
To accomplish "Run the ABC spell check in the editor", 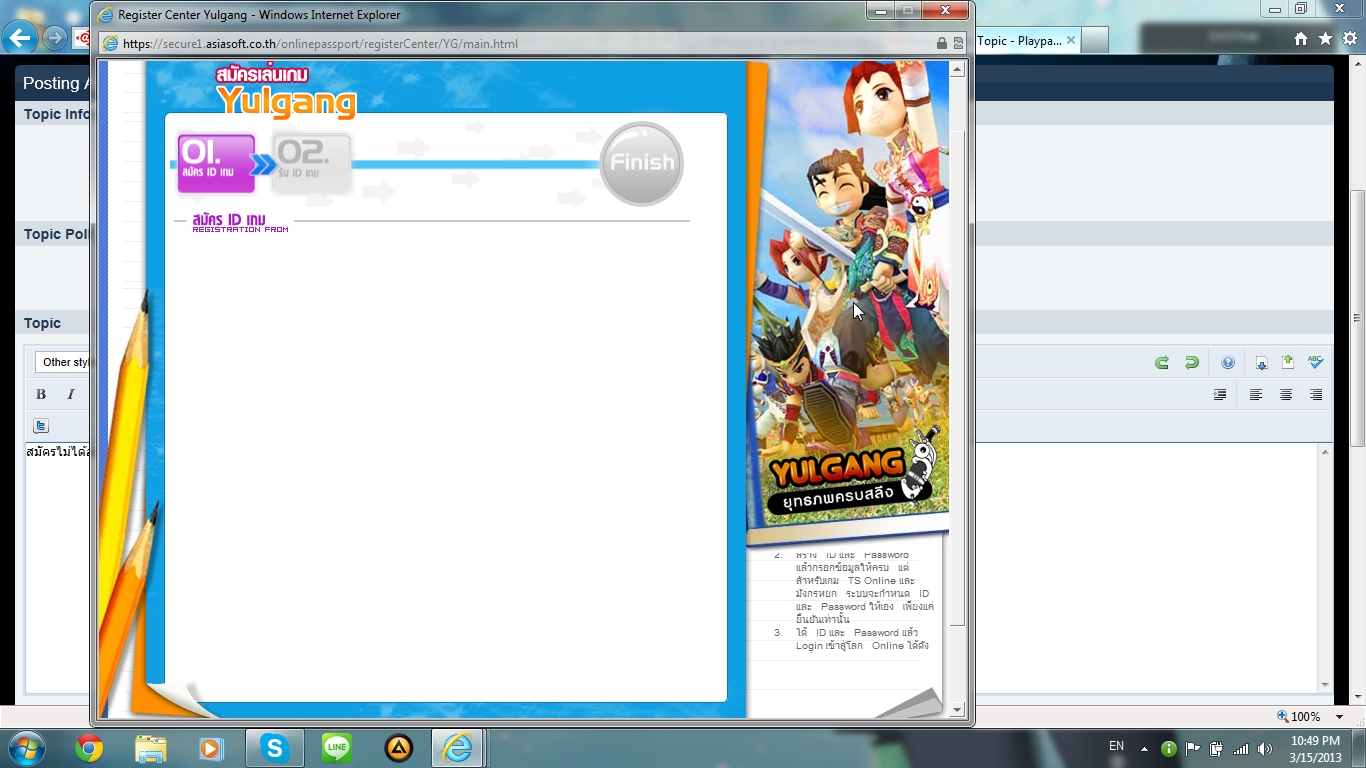I will [x=1316, y=363].
